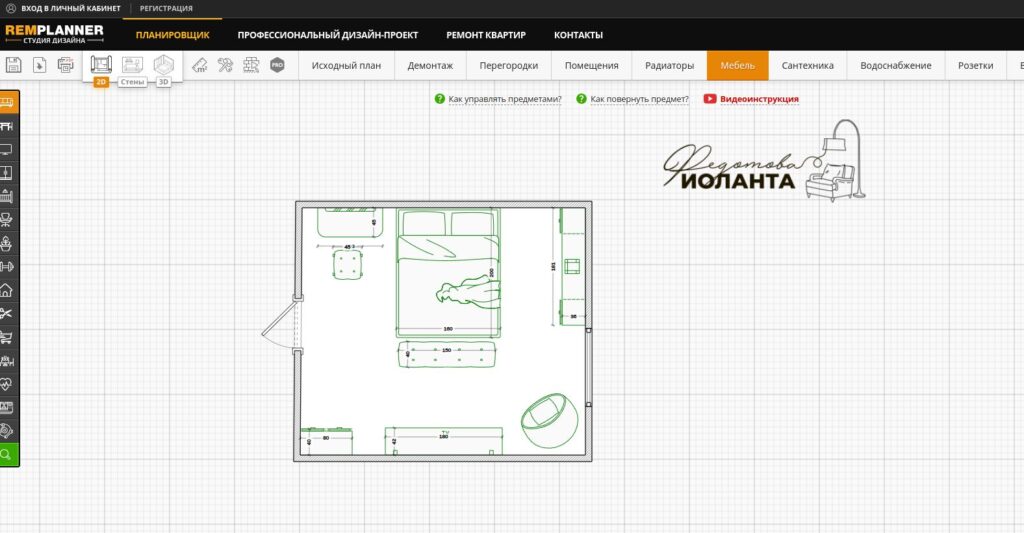This screenshot has width=1024, height=533.
Task: Select the table and chairs category in the sidebar
Action: coord(7,126)
